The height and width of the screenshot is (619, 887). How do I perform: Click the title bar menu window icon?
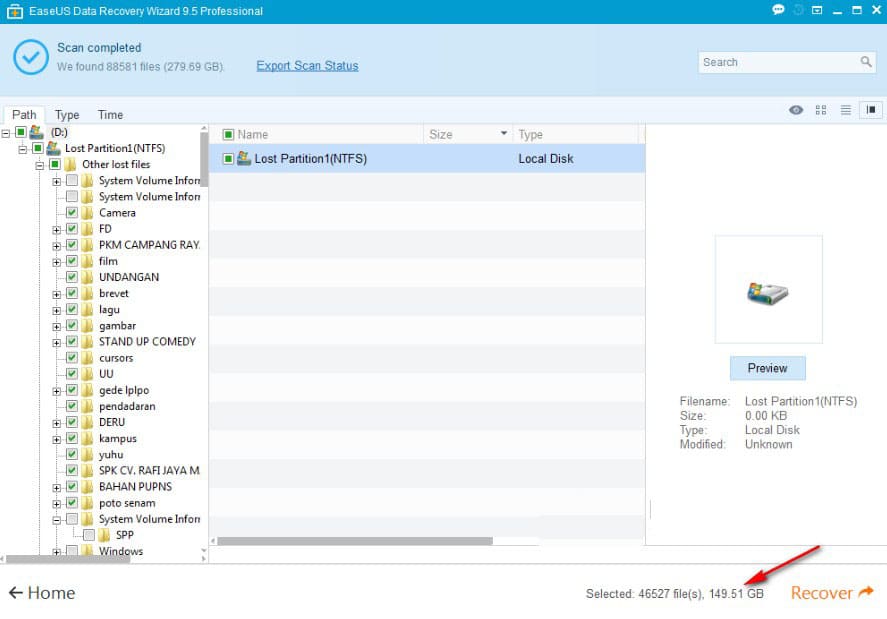[817, 10]
